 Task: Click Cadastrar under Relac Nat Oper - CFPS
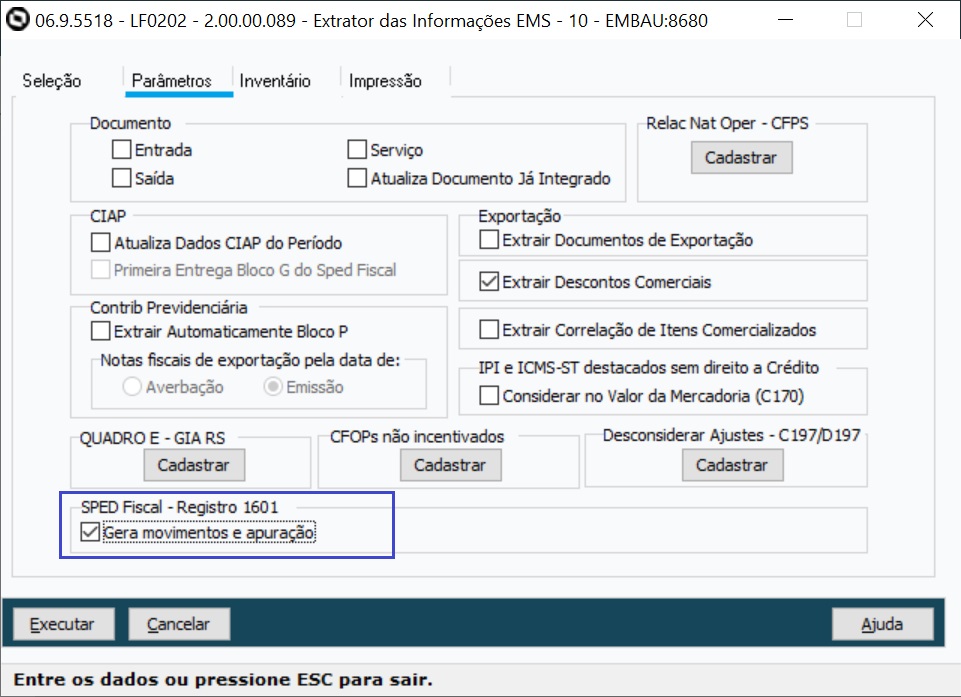click(x=742, y=158)
